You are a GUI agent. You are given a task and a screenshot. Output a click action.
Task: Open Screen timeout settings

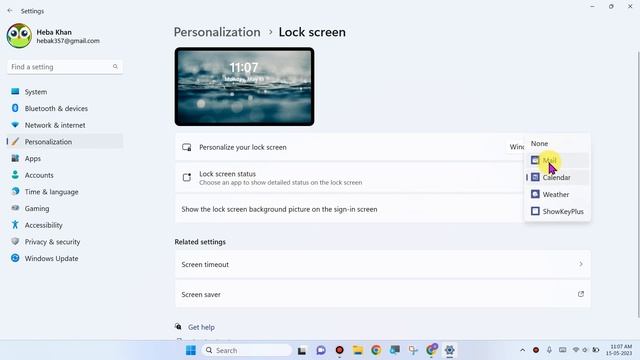point(382,264)
